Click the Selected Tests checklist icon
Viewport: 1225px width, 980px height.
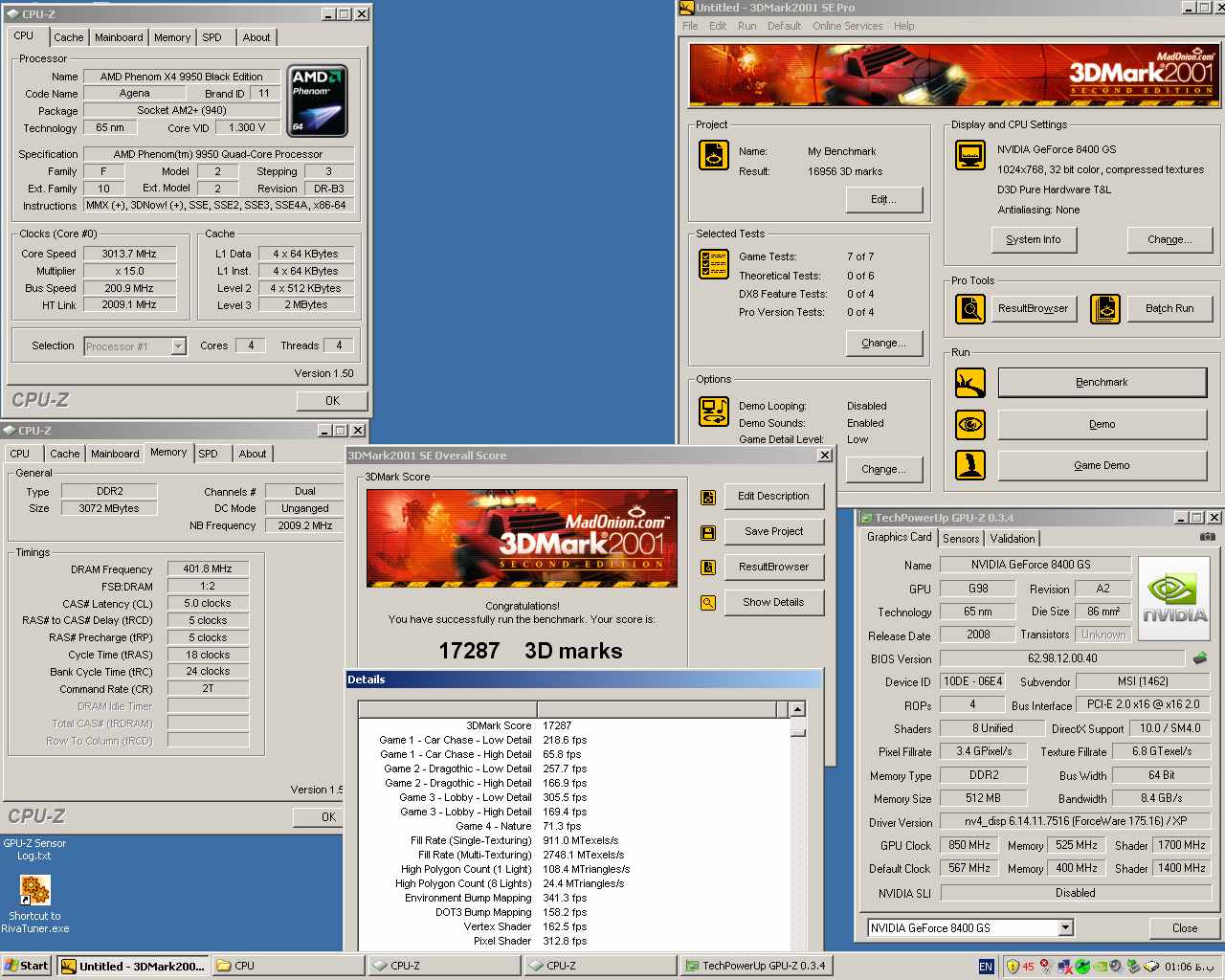click(x=714, y=262)
